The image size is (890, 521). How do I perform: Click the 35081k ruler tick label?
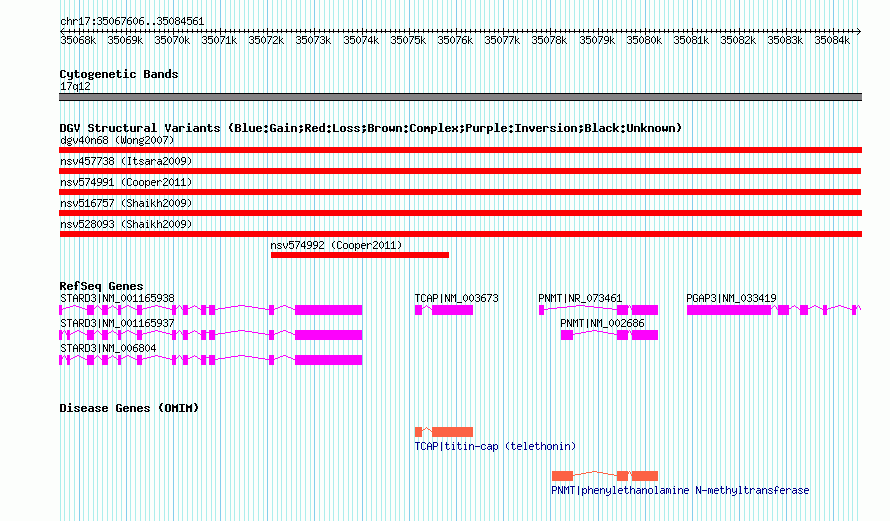click(x=691, y=40)
